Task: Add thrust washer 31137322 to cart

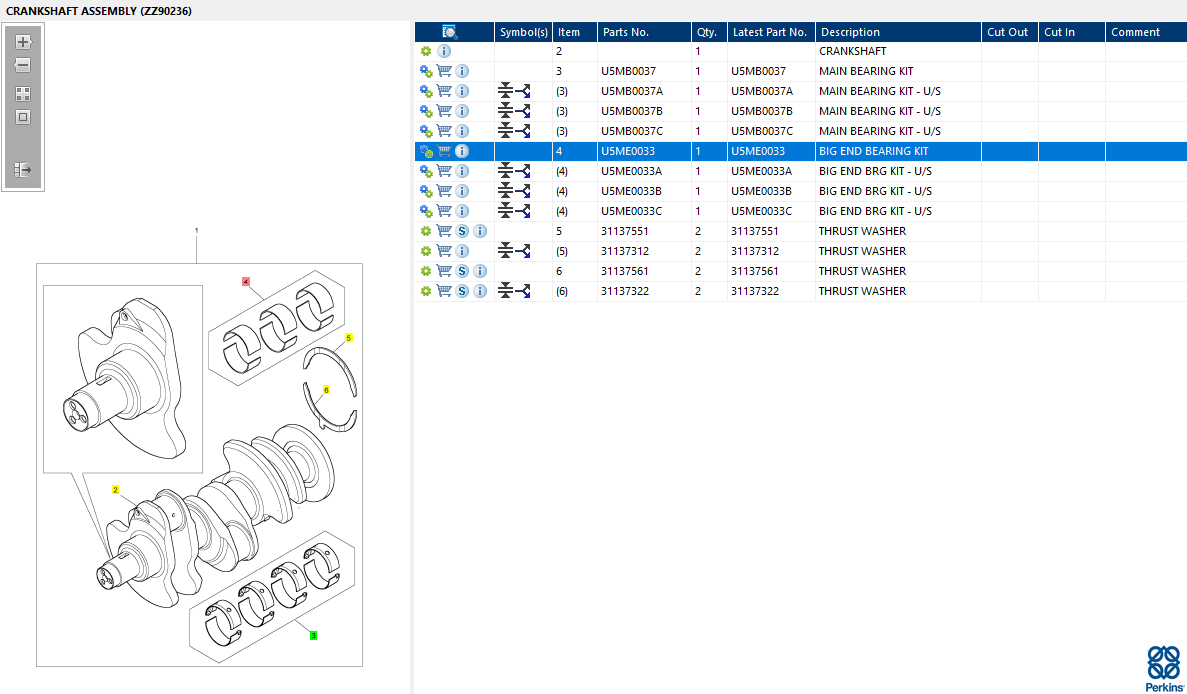Action: tap(444, 291)
